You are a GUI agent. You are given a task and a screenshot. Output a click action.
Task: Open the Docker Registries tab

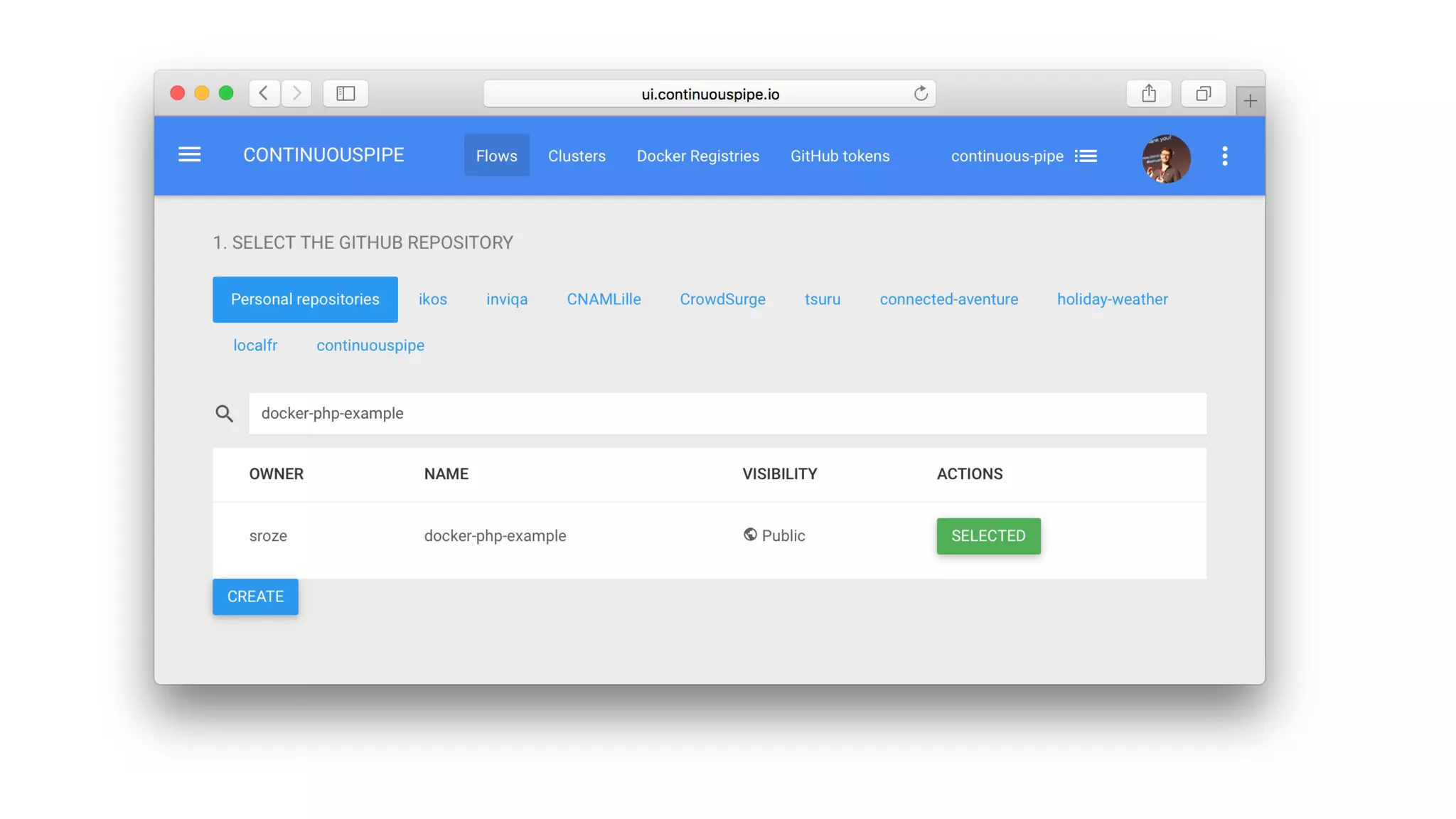pos(697,156)
